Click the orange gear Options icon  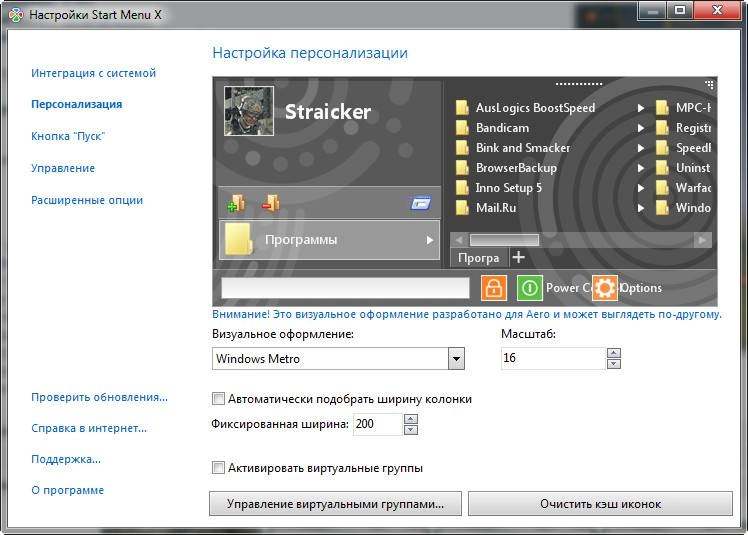tap(604, 288)
